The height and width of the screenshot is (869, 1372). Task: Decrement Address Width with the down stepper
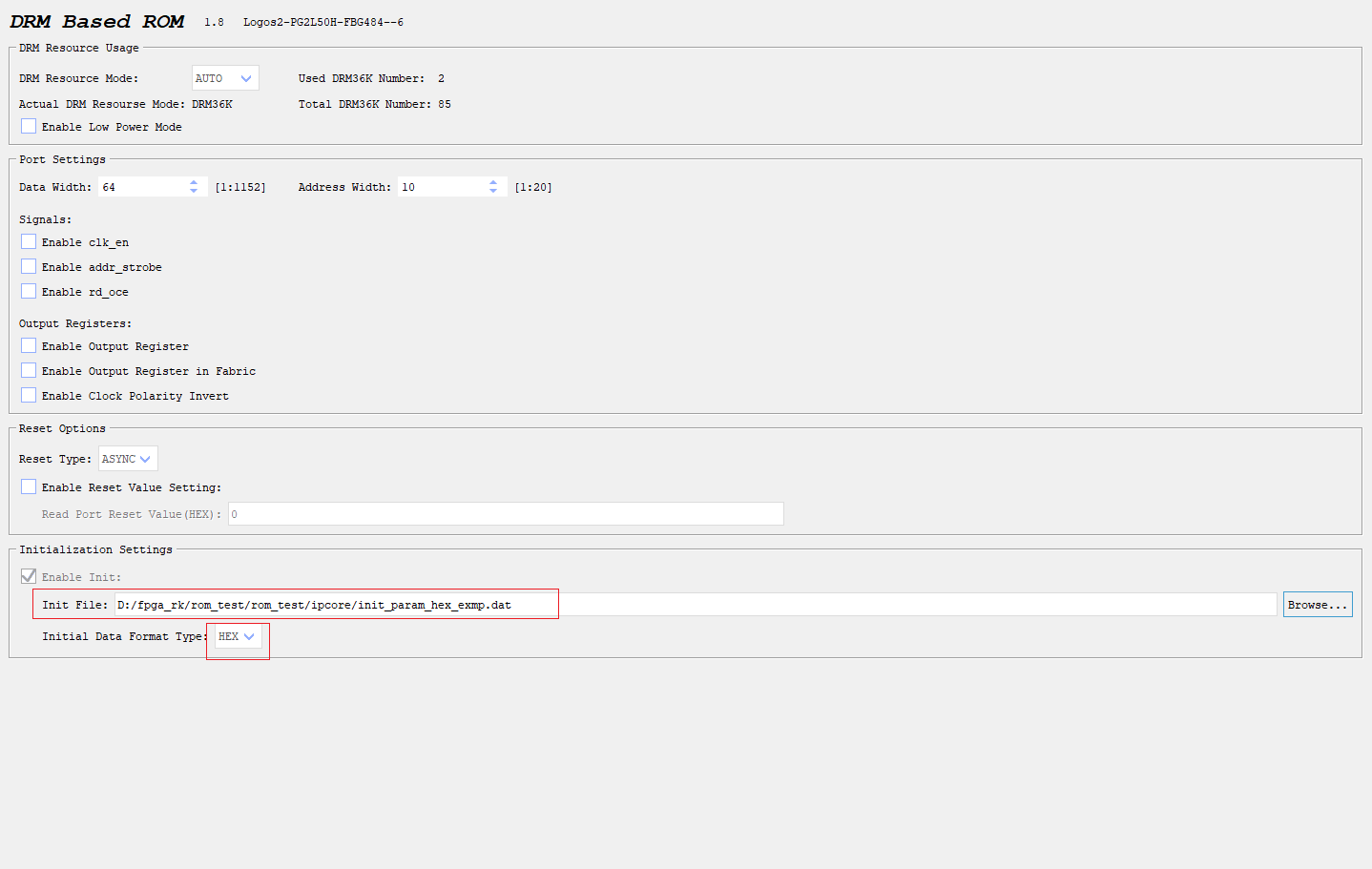pos(492,191)
